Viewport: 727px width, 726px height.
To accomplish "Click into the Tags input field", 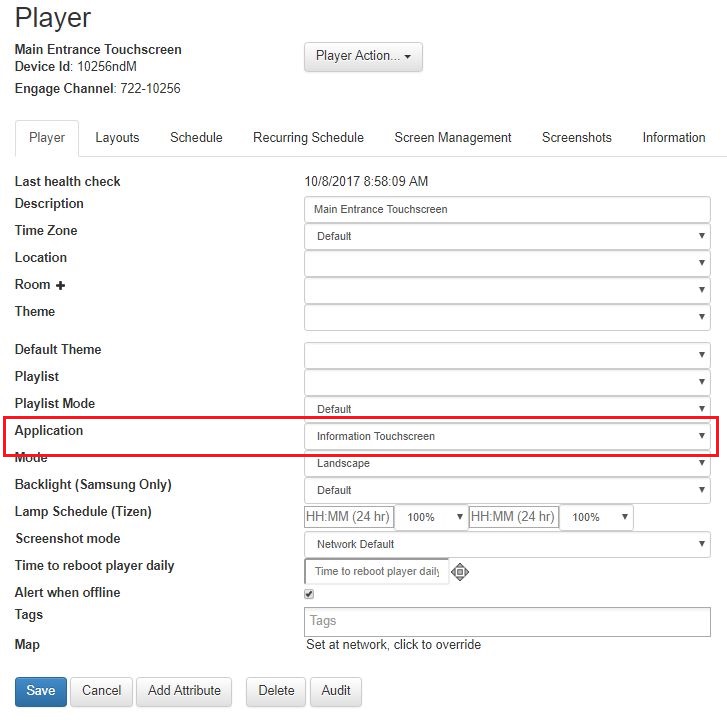I will 507,621.
